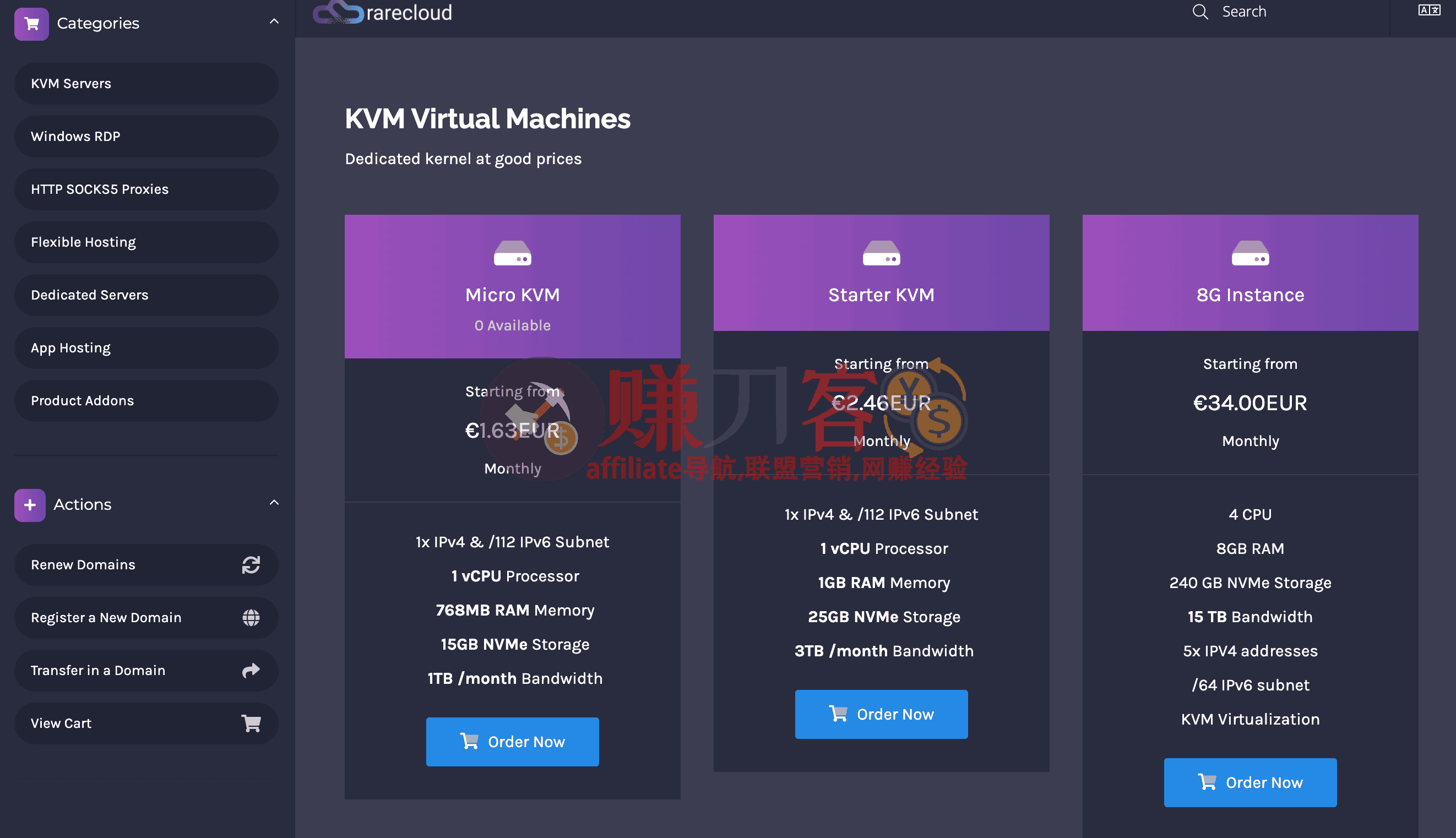Click 8GB RAM spec
The image size is (1456, 838).
pos(1250,548)
